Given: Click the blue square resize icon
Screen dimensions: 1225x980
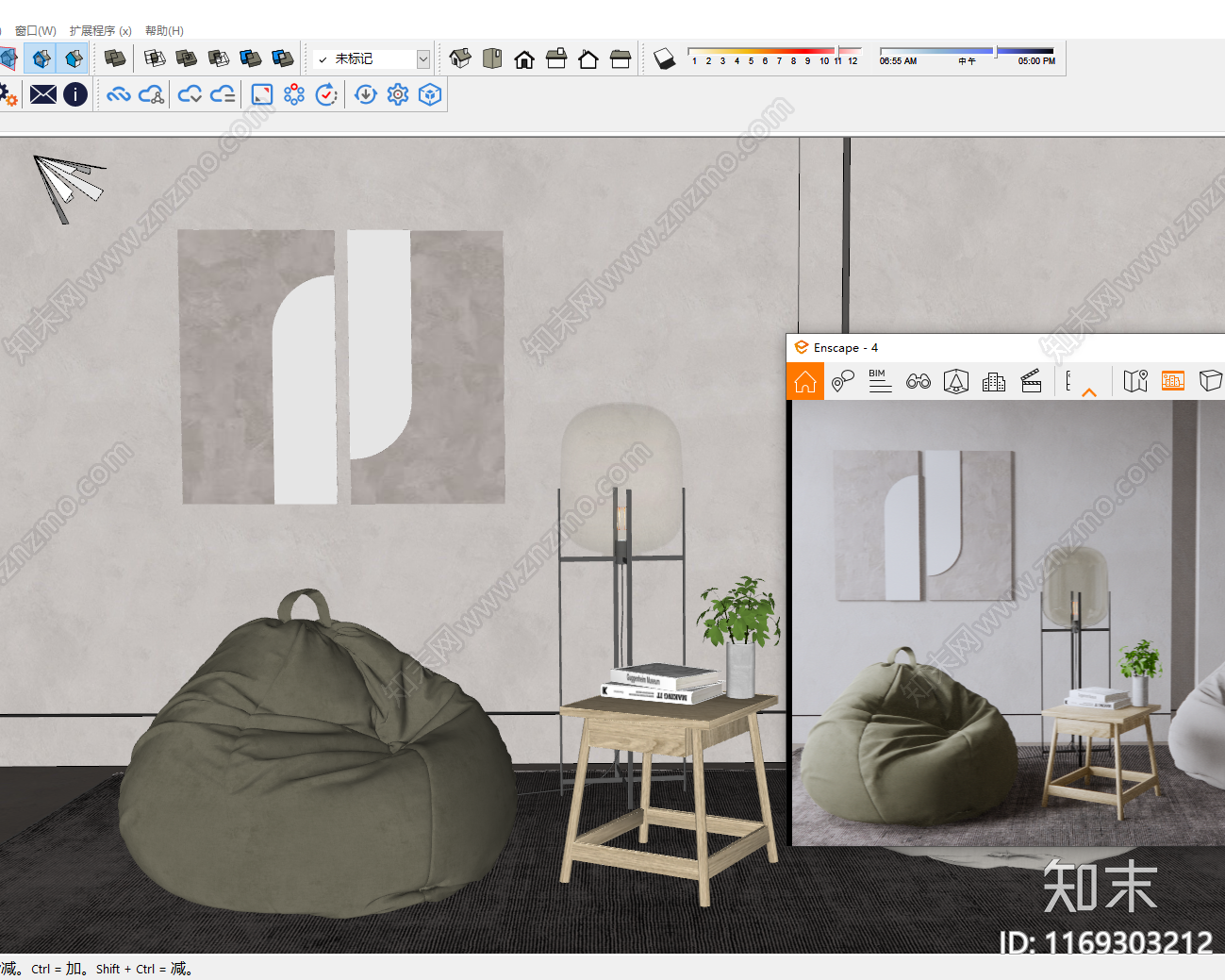Looking at the screenshot, I should click(262, 94).
